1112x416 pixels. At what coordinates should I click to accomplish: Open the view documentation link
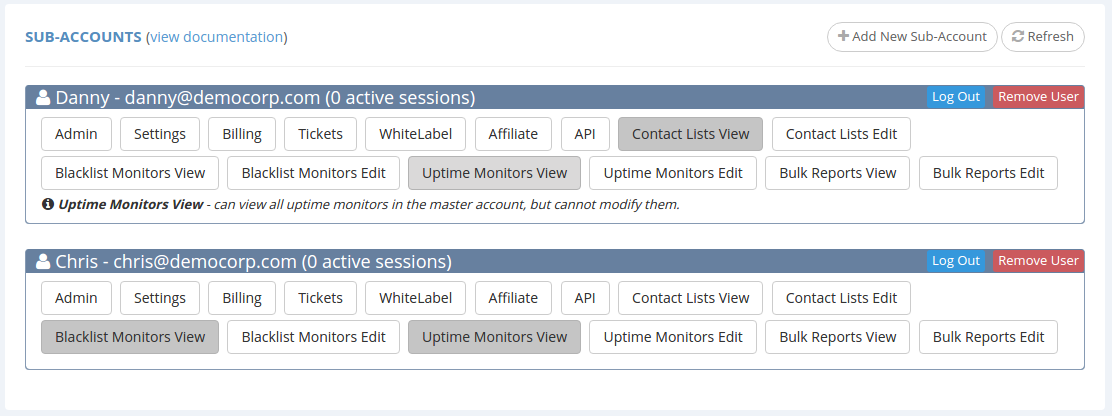216,37
